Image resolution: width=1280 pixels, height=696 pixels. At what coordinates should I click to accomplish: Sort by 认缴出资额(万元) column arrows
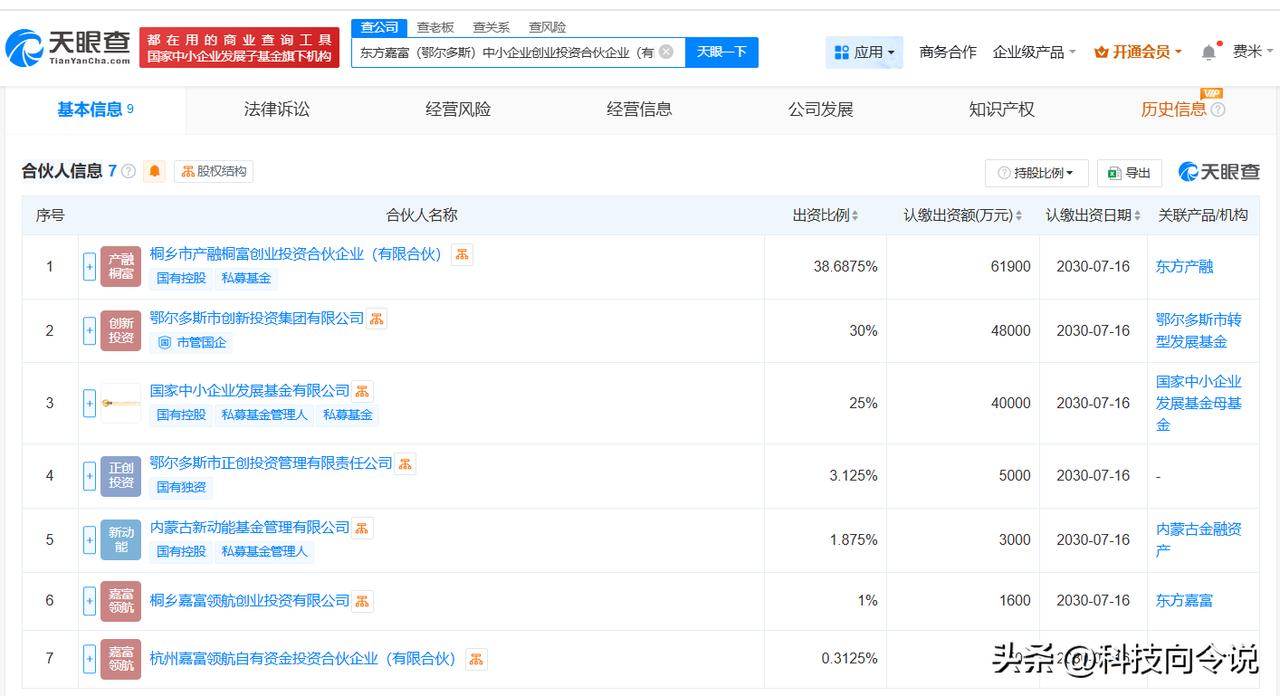click(x=1018, y=216)
